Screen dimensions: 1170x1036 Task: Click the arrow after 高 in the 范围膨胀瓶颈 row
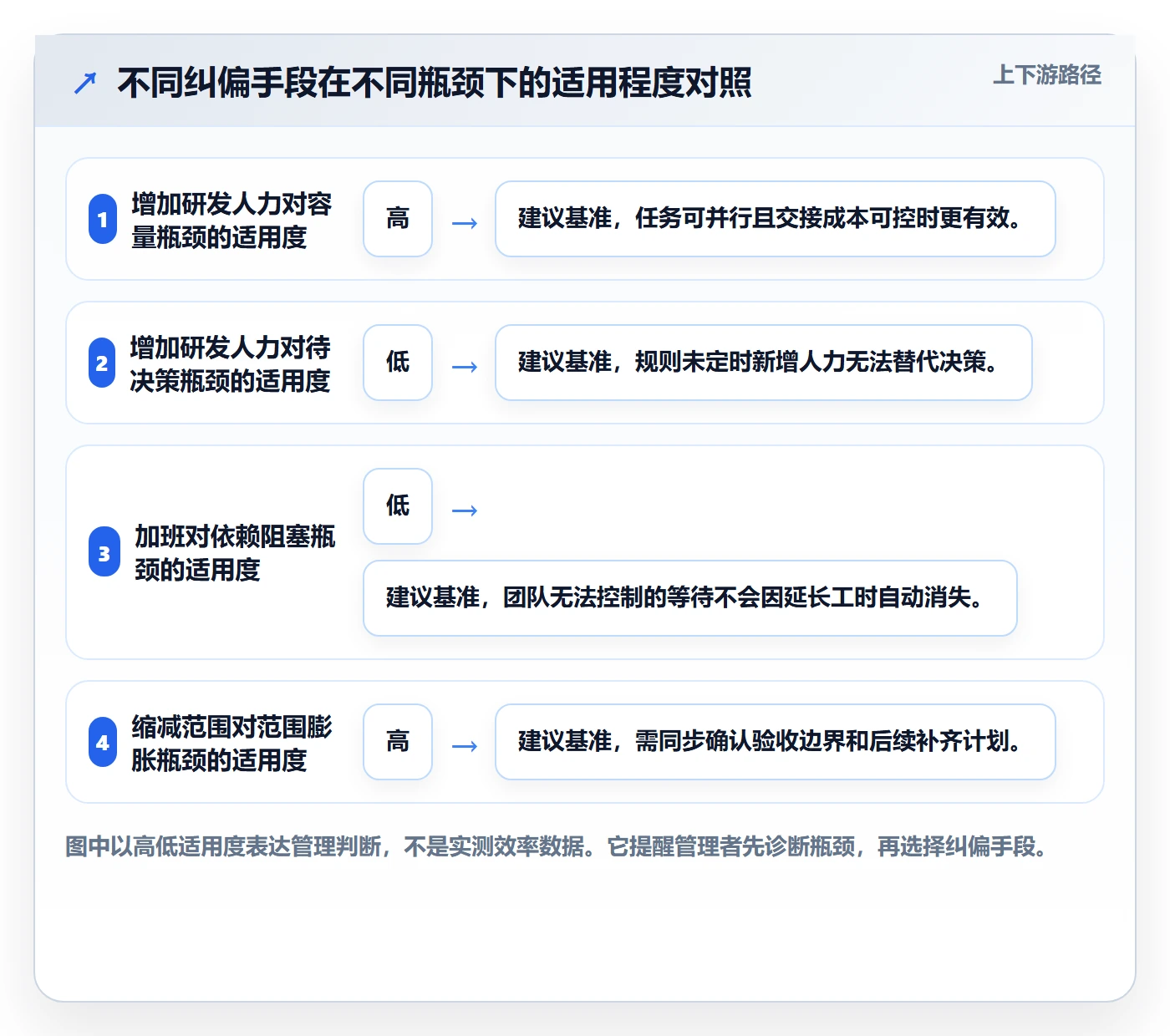(x=465, y=746)
